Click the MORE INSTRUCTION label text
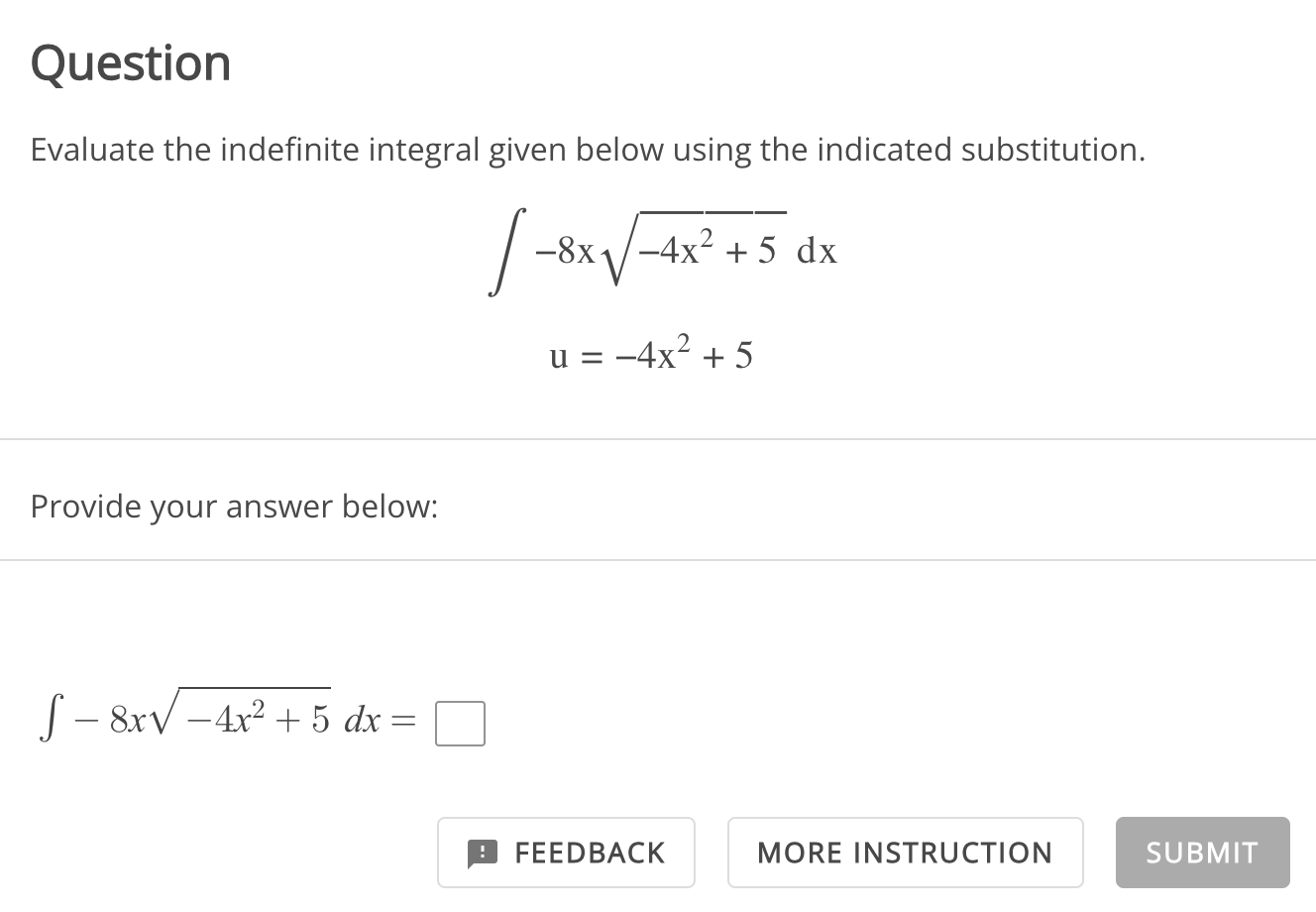The image size is (1316, 912). [905, 853]
